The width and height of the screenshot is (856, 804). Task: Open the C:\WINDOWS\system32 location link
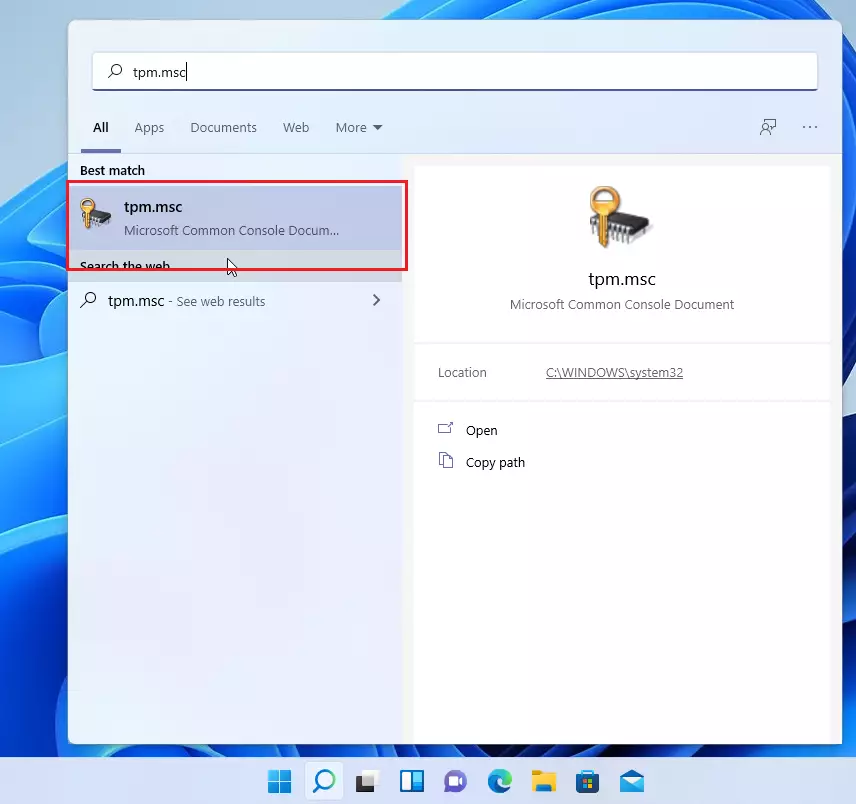pyautogui.click(x=614, y=372)
